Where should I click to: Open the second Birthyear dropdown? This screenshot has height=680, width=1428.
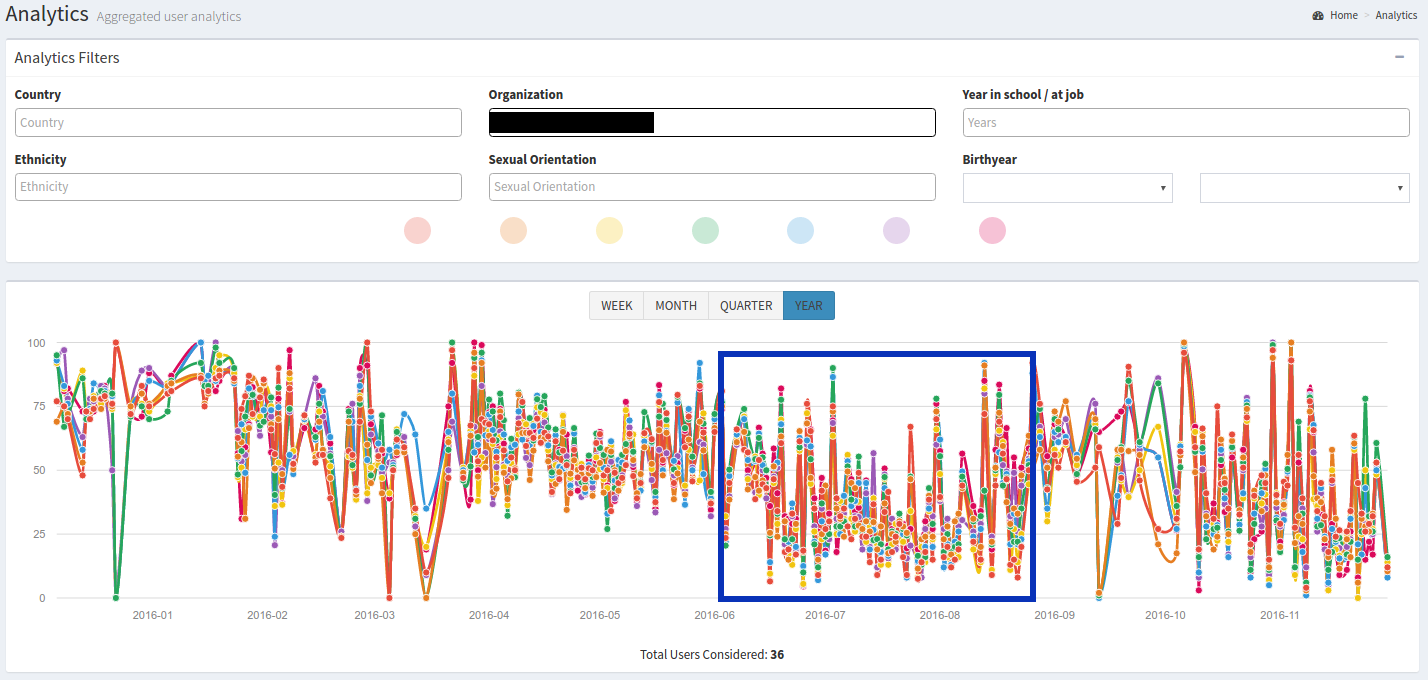tap(1305, 187)
